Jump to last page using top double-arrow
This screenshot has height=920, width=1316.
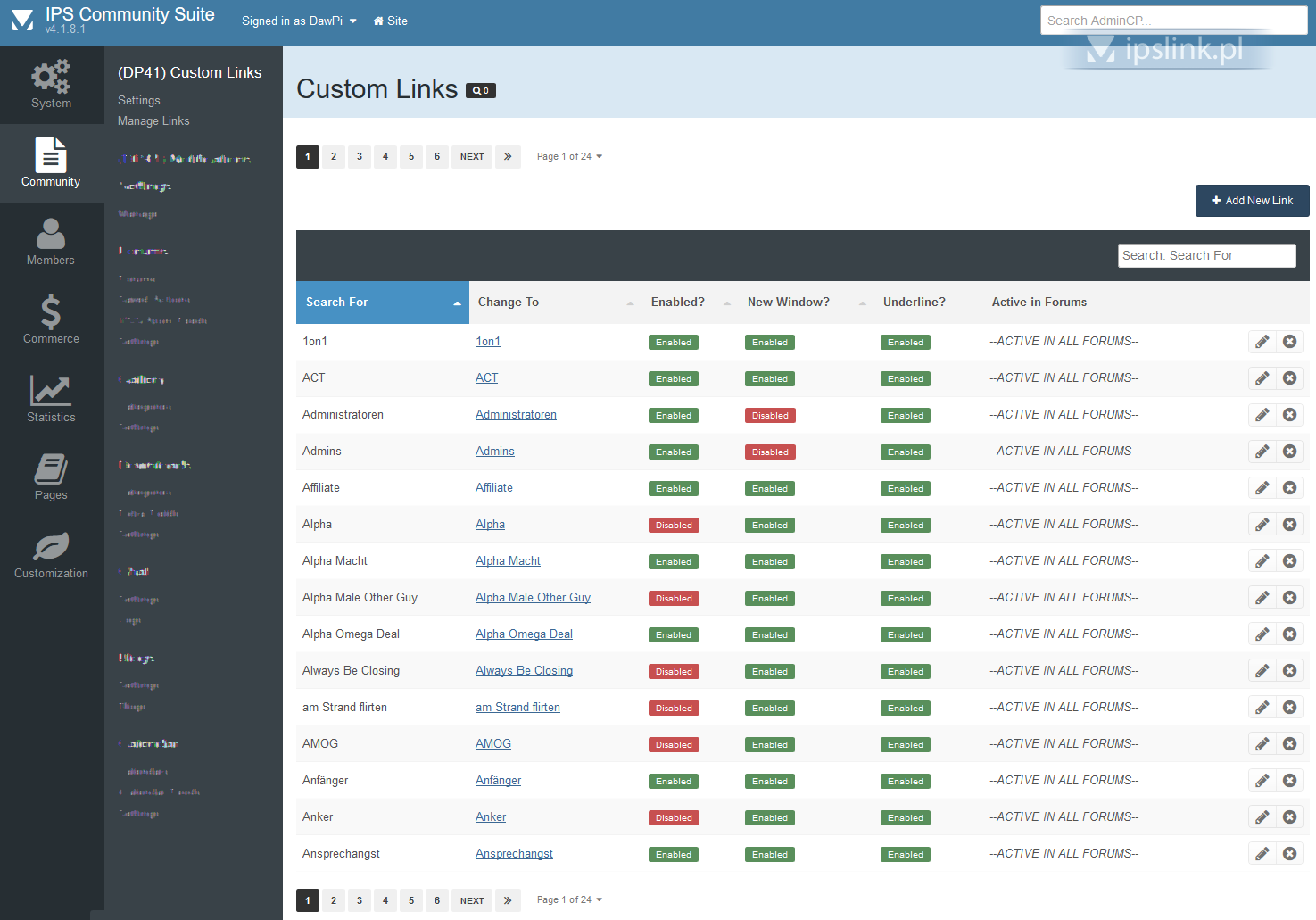(508, 156)
